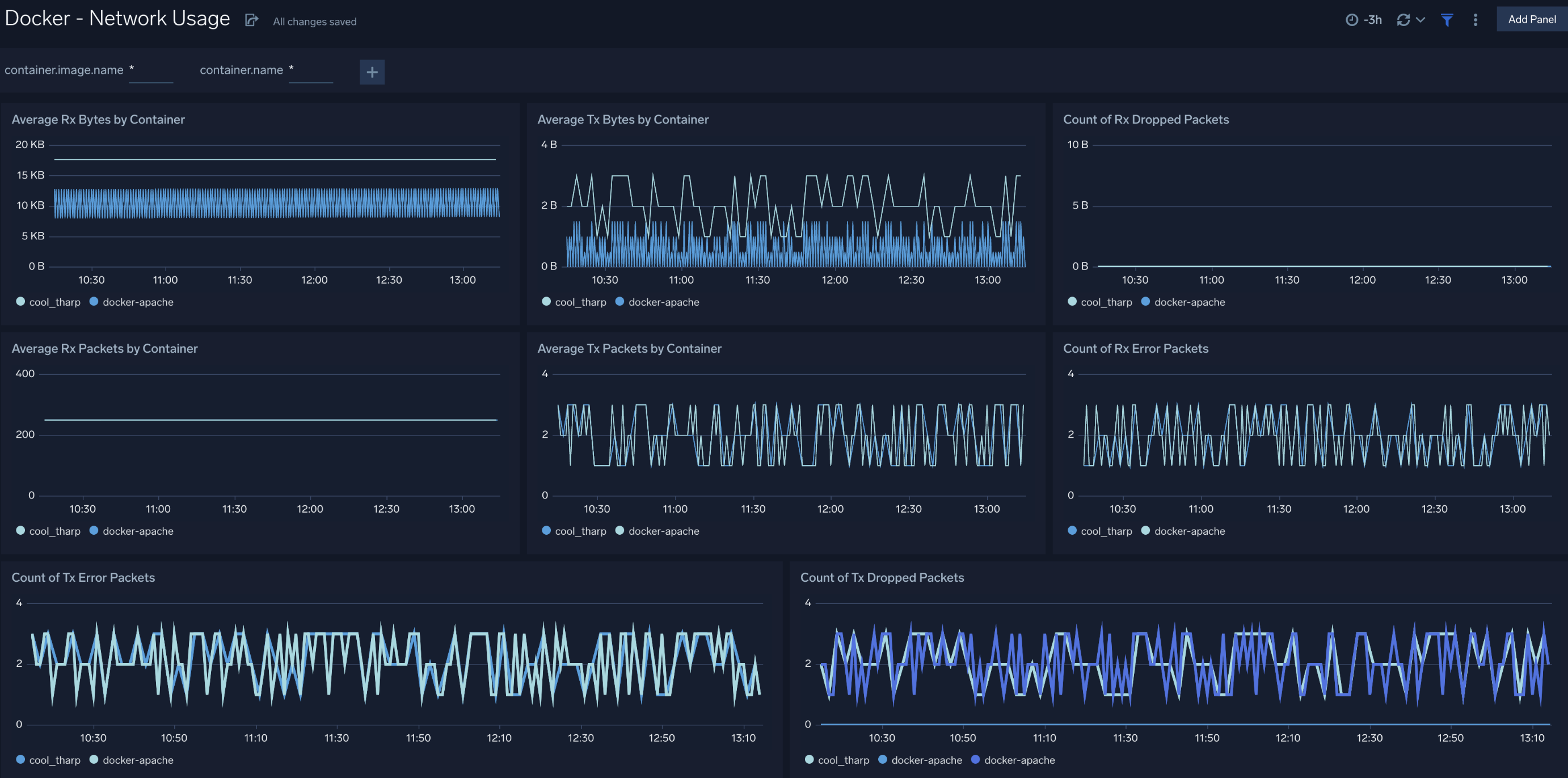Click the plus icon to add a filter
This screenshot has width=1568, height=778.
pyautogui.click(x=372, y=72)
